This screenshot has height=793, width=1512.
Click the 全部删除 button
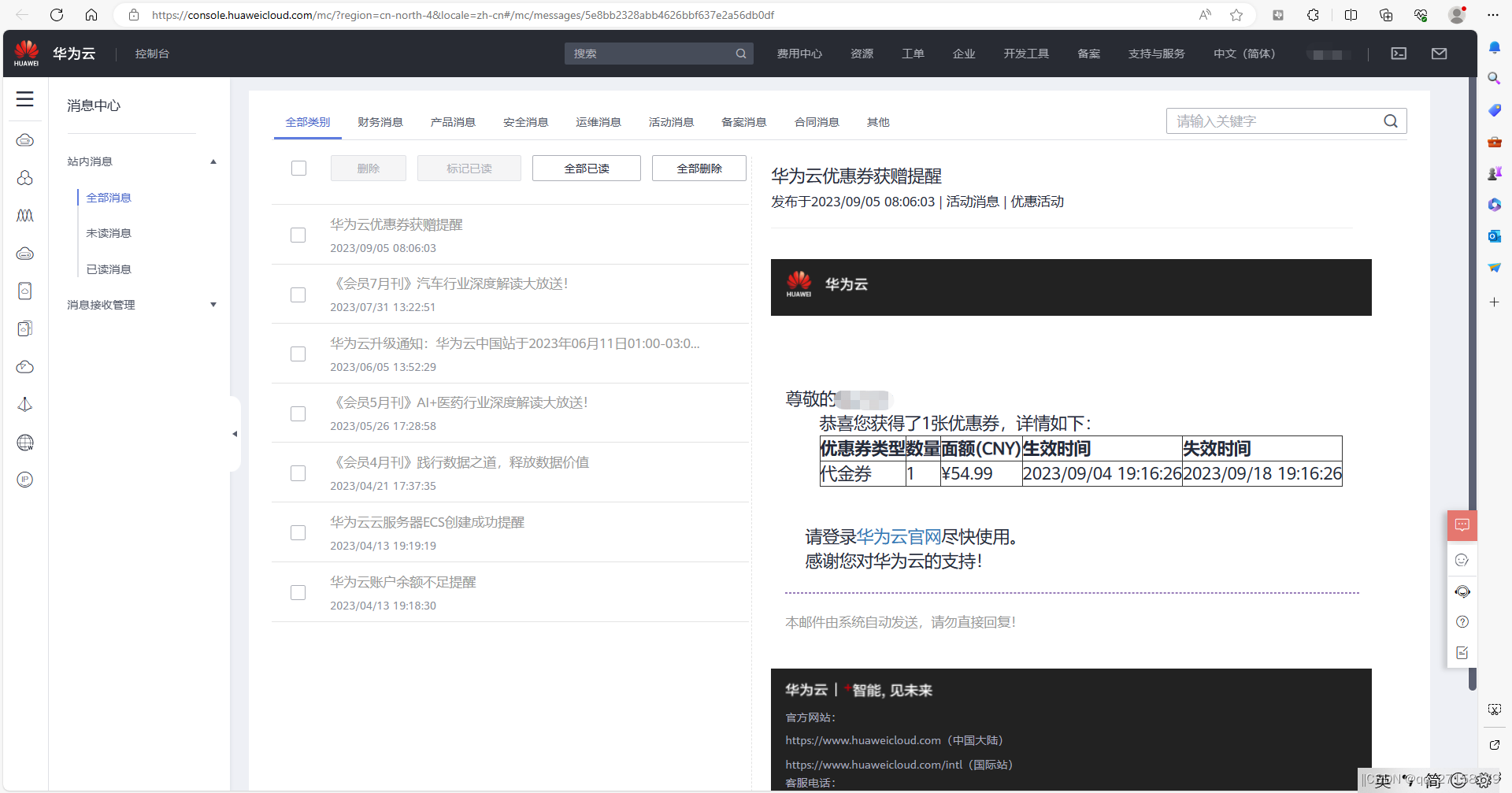[x=699, y=168]
